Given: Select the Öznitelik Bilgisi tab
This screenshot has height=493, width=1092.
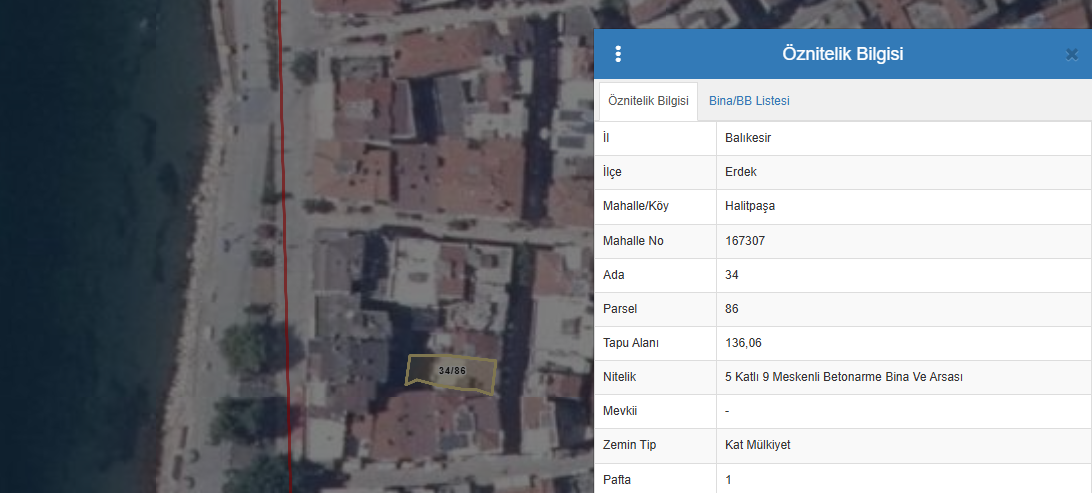Looking at the screenshot, I should point(648,101).
